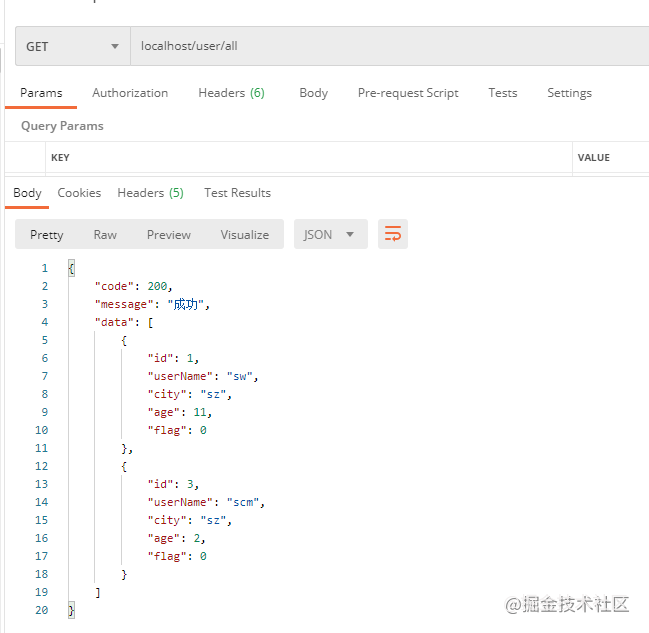Go to the Tests tab
The width and height of the screenshot is (649, 633).
503,93
